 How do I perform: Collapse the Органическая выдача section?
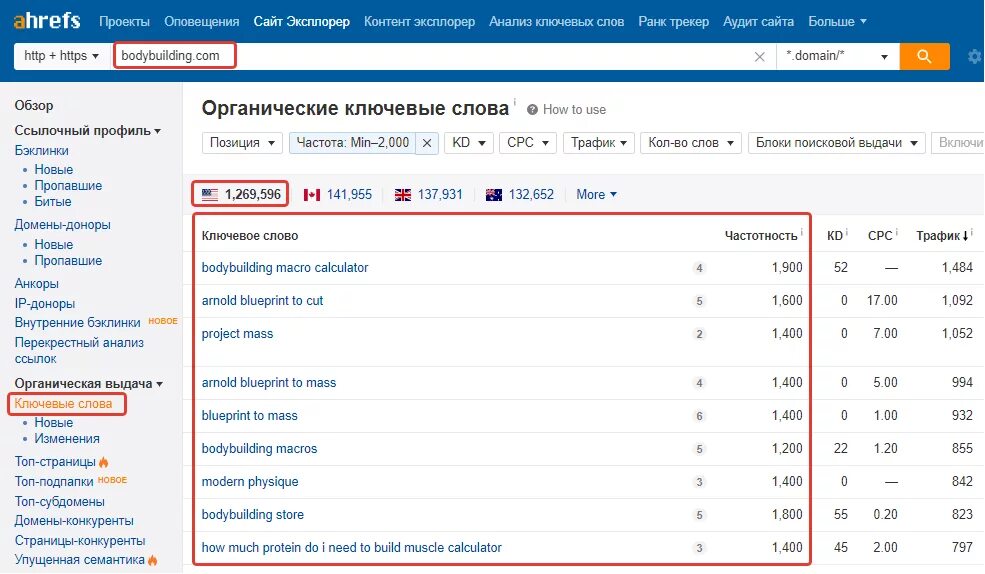89,384
